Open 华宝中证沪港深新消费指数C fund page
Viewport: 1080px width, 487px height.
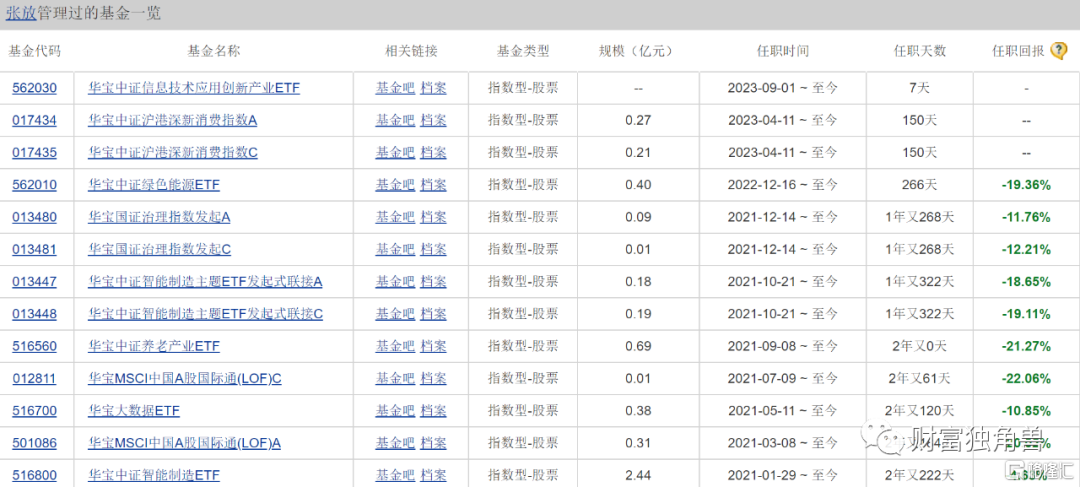pyautogui.click(x=173, y=152)
